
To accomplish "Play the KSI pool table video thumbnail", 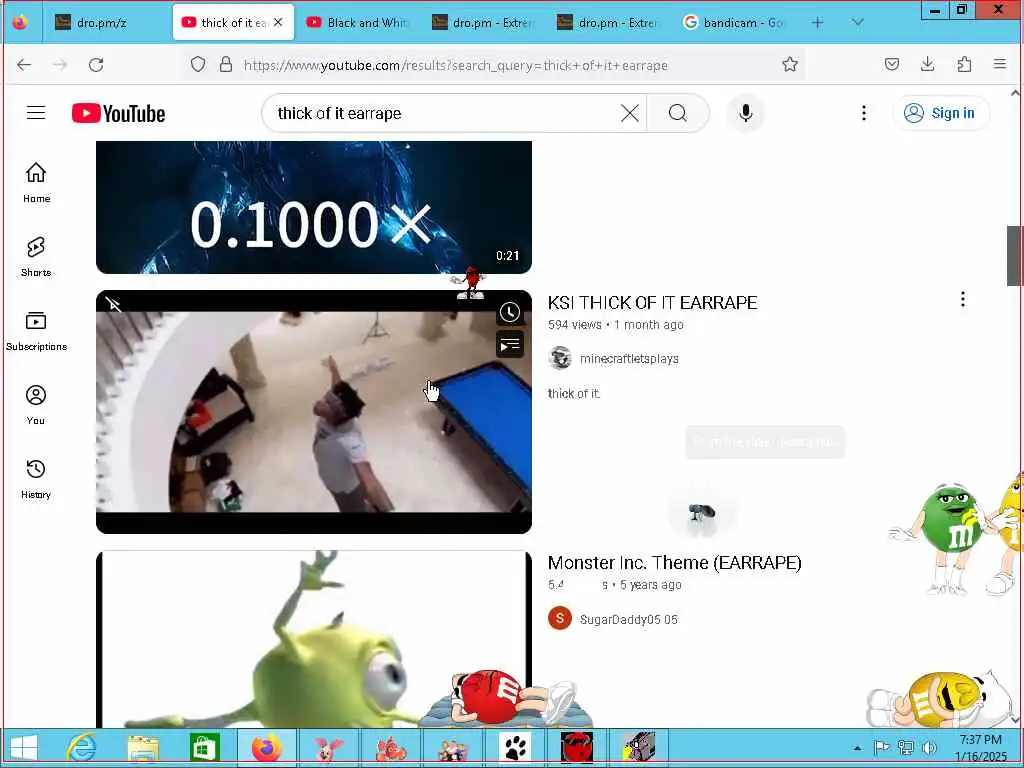I will tap(313, 411).
